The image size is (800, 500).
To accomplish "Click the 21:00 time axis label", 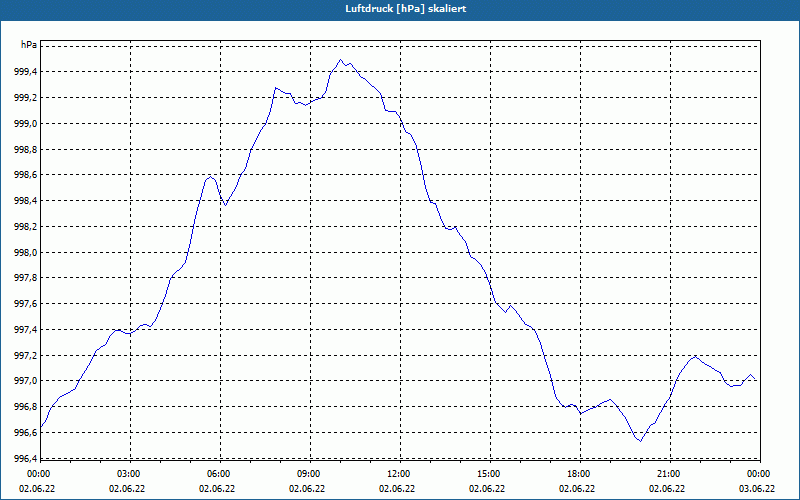I will coord(670,474).
